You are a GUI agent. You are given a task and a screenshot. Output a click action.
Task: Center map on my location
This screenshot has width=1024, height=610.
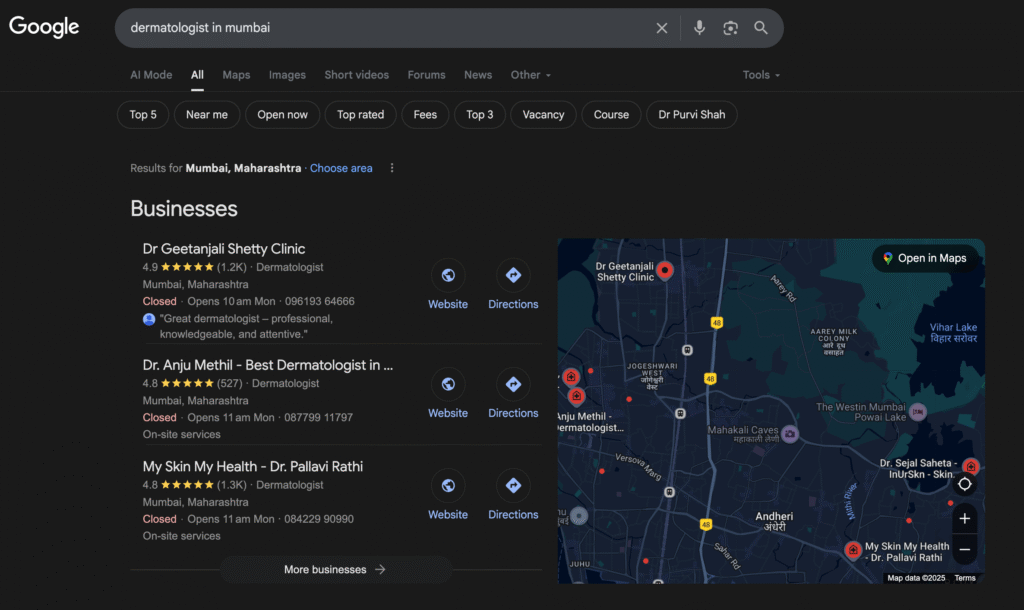965,484
